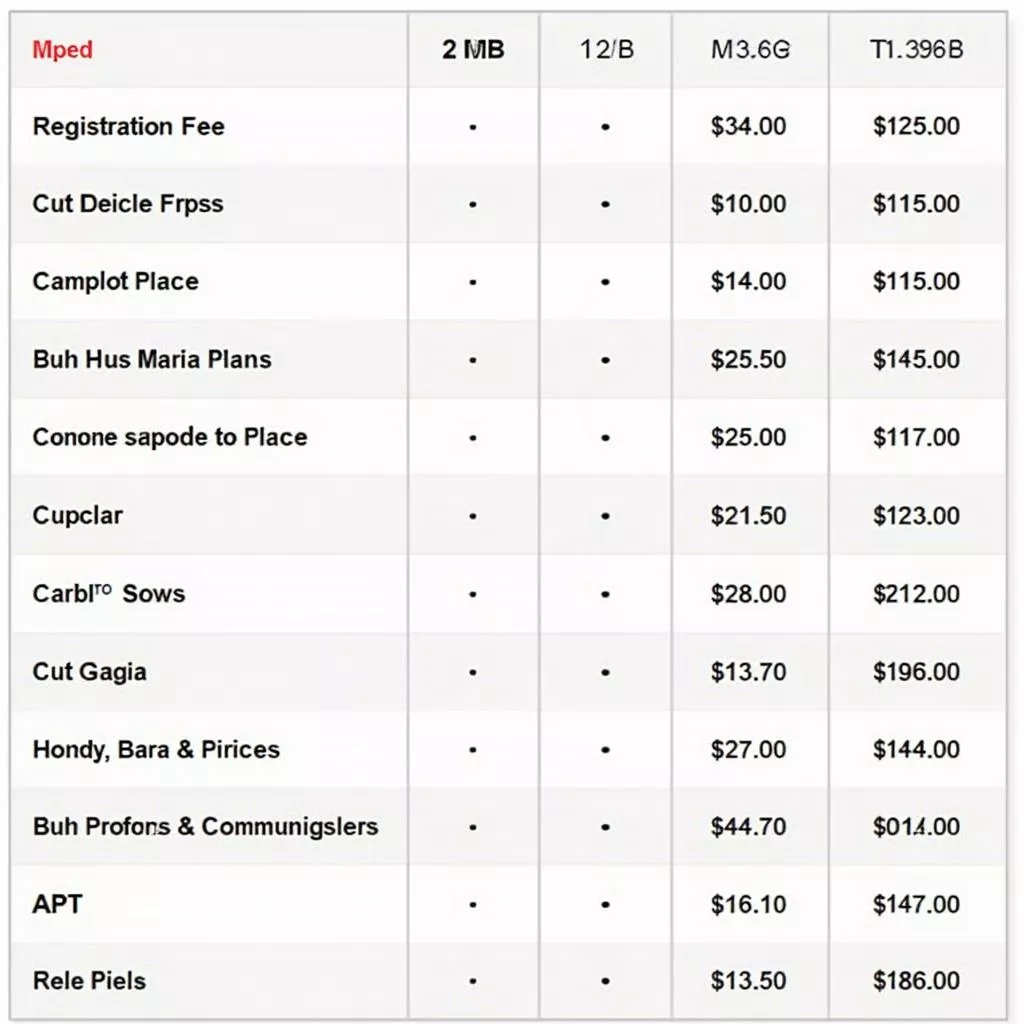Open the Hondy, Bara & Pirices row
The image size is (1024, 1024).
(155, 749)
